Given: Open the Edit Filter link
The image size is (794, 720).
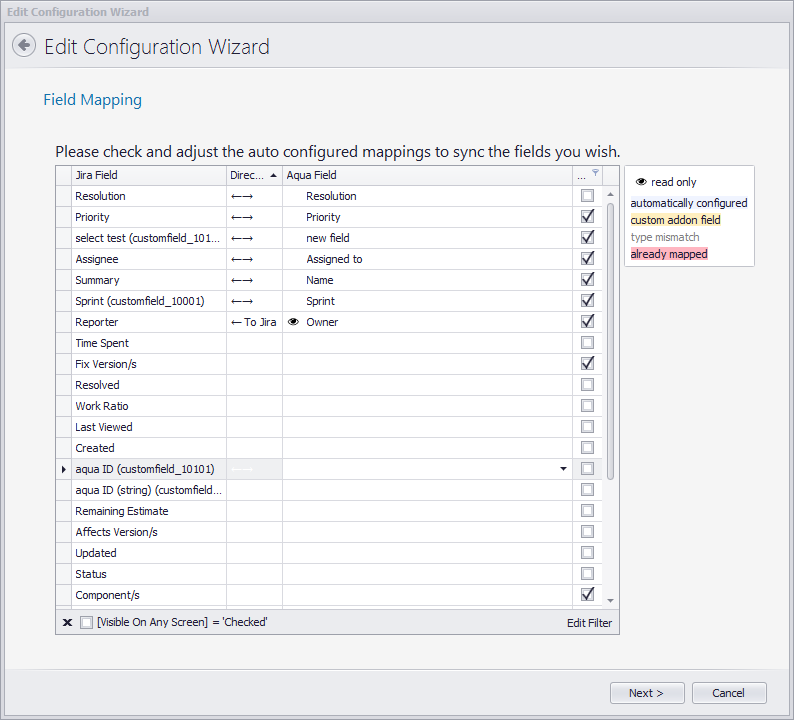Looking at the screenshot, I should click(589, 623).
